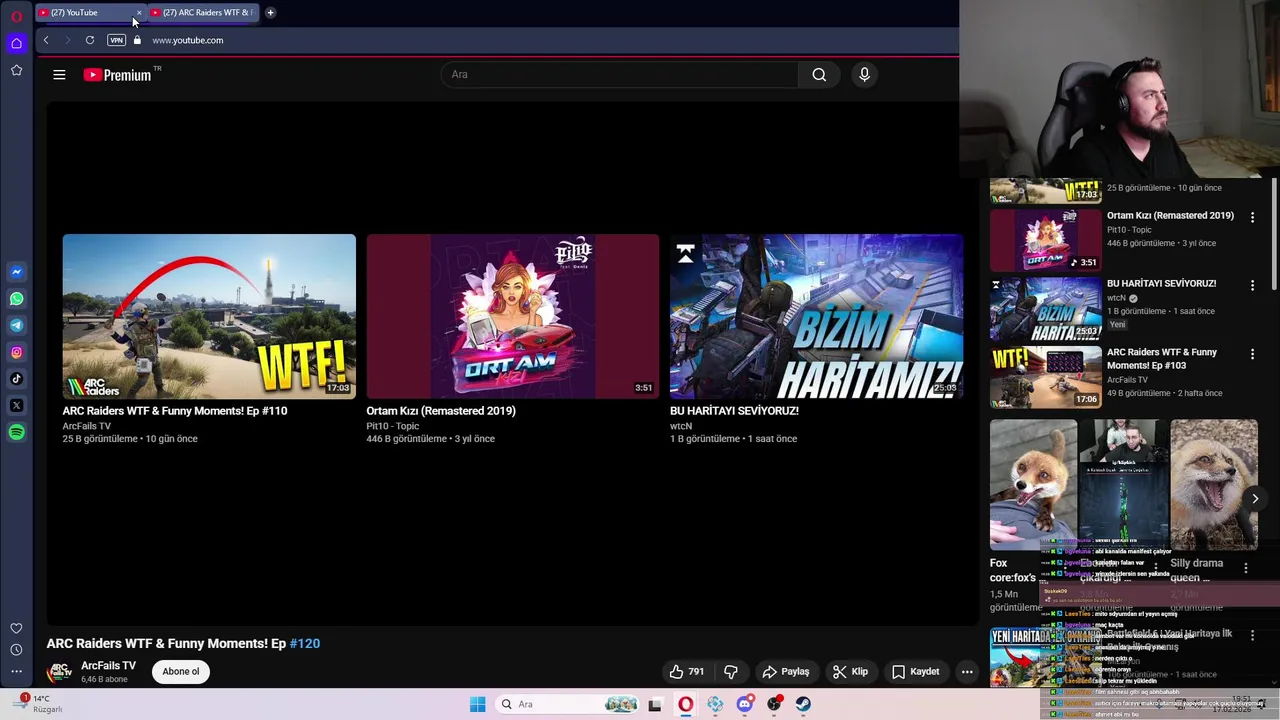
Task: Open the bookmarks star in Opera sidebar
Action: pos(16,70)
